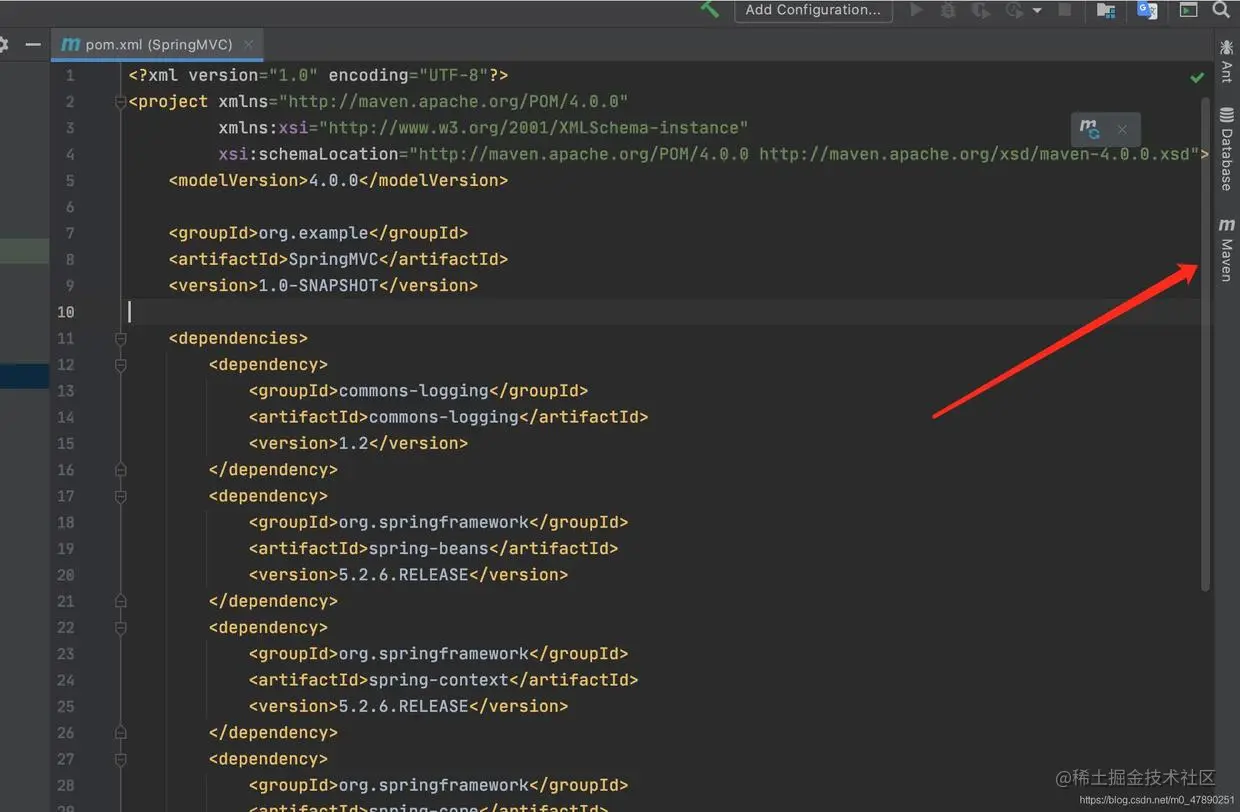Click the Run Anything console icon
Viewport: 1240px width, 812px height.
[x=1188, y=10]
